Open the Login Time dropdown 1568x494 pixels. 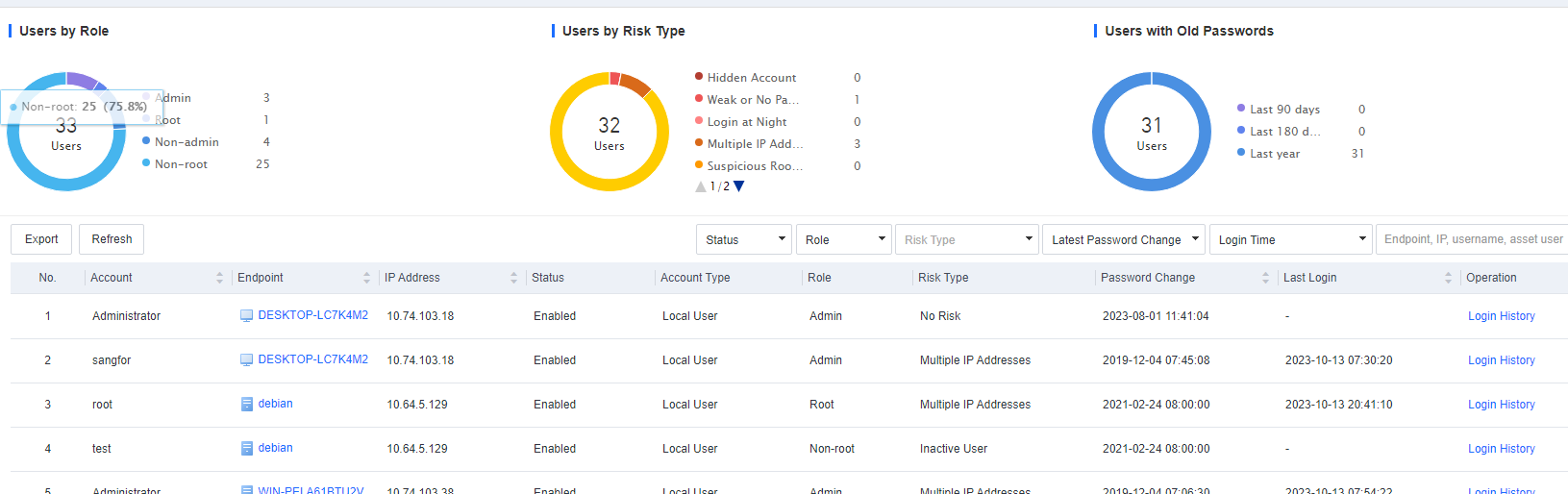pyautogui.click(x=1291, y=239)
